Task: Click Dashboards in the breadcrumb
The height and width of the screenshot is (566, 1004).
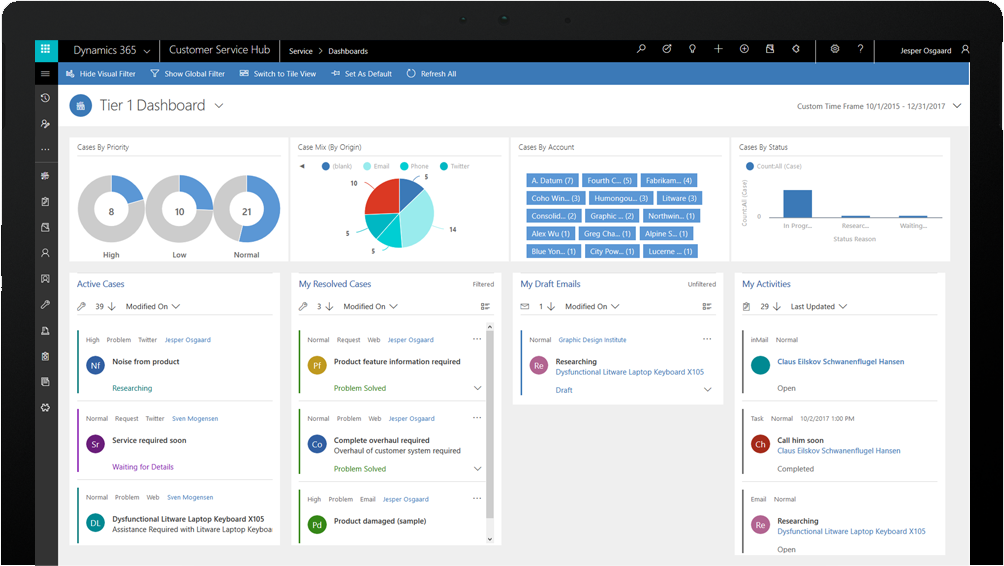Action: (x=348, y=51)
